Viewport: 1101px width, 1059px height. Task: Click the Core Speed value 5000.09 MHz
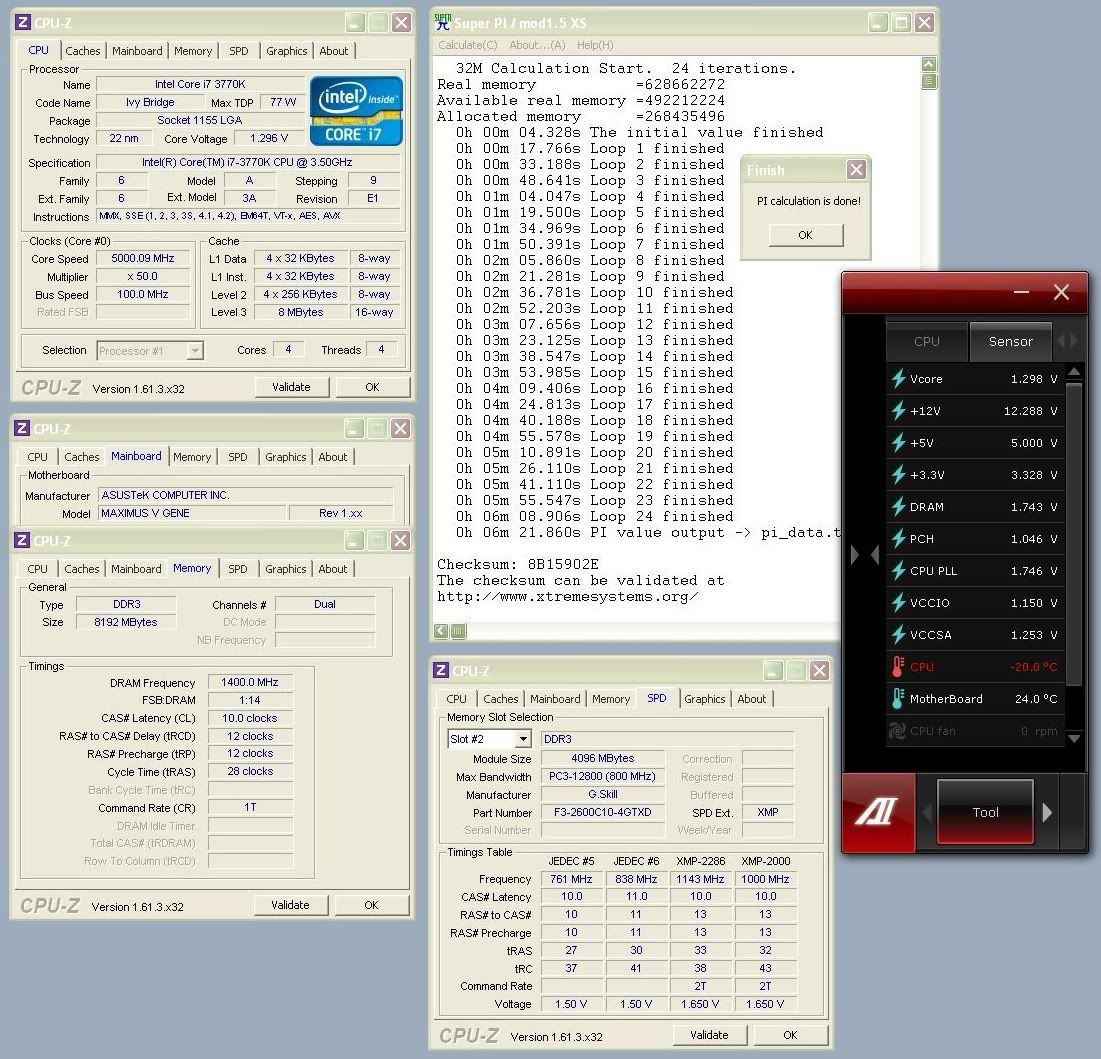coord(143,258)
